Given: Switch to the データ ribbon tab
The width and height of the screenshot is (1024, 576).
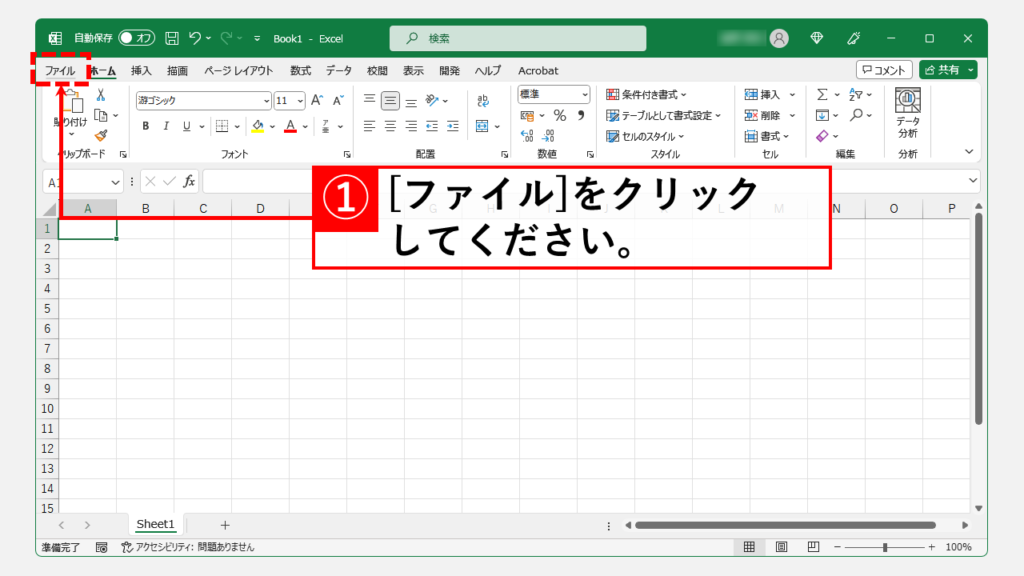Looking at the screenshot, I should [339, 70].
